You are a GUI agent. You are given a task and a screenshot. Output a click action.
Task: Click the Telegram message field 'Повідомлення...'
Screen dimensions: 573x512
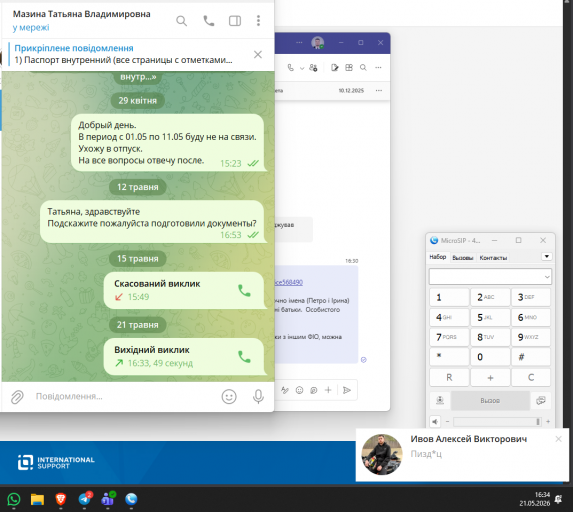point(124,397)
